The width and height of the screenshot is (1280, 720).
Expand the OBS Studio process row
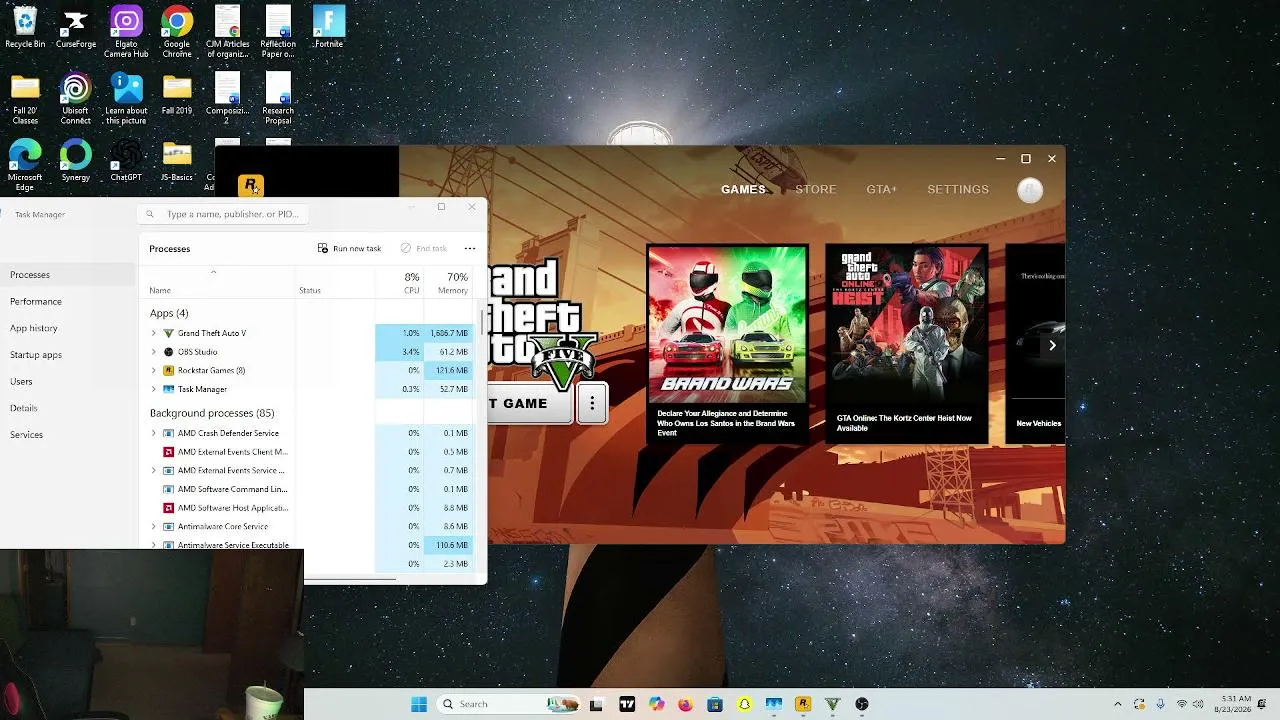click(154, 352)
